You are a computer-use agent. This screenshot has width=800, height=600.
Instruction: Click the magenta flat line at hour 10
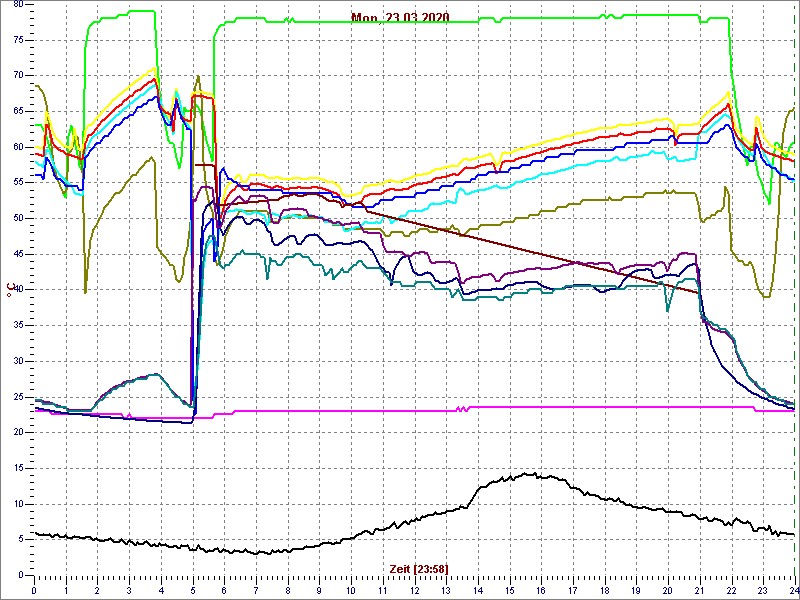point(351,410)
